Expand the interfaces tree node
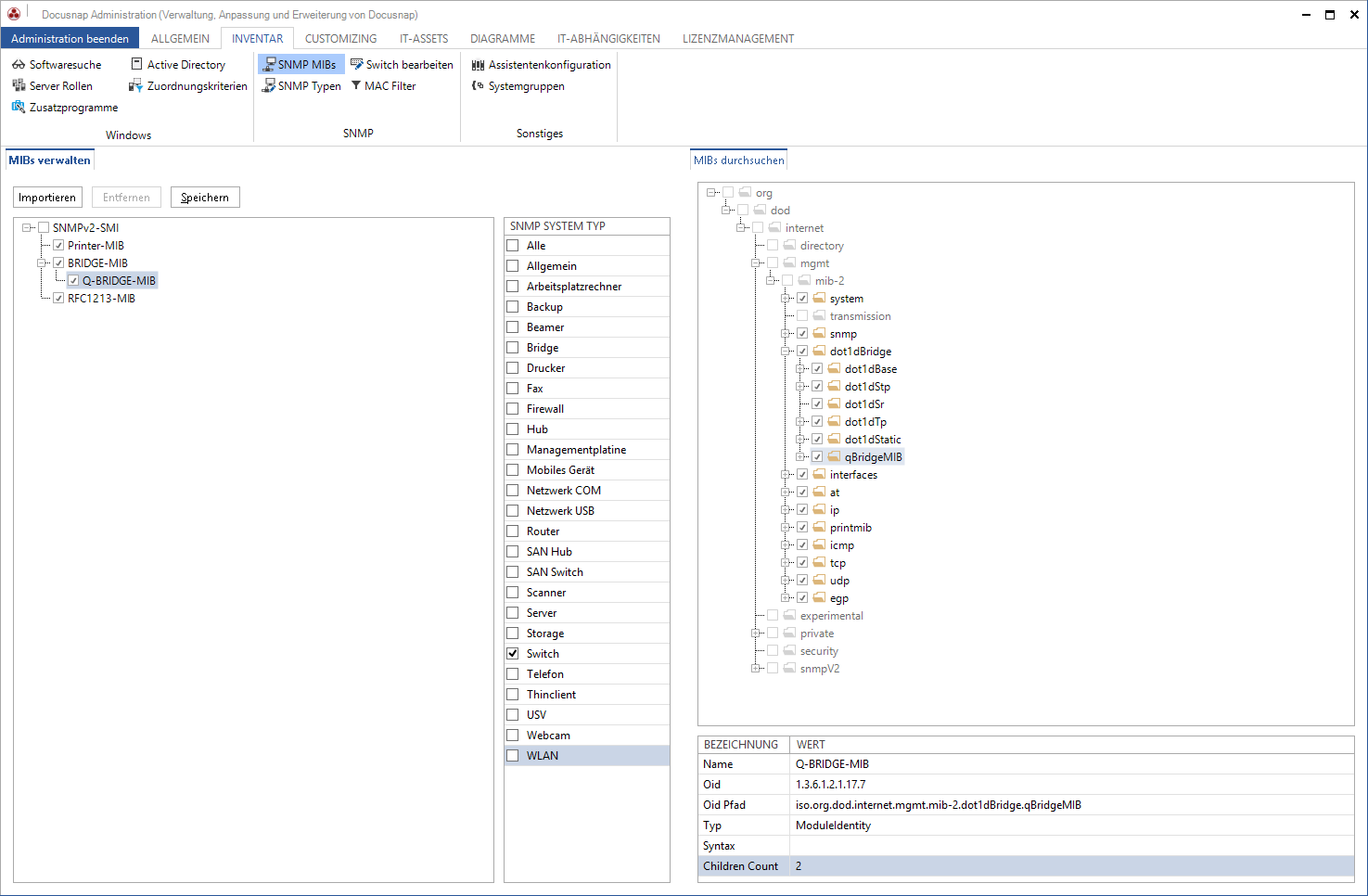Viewport: 1368px width, 896px height. click(786, 475)
